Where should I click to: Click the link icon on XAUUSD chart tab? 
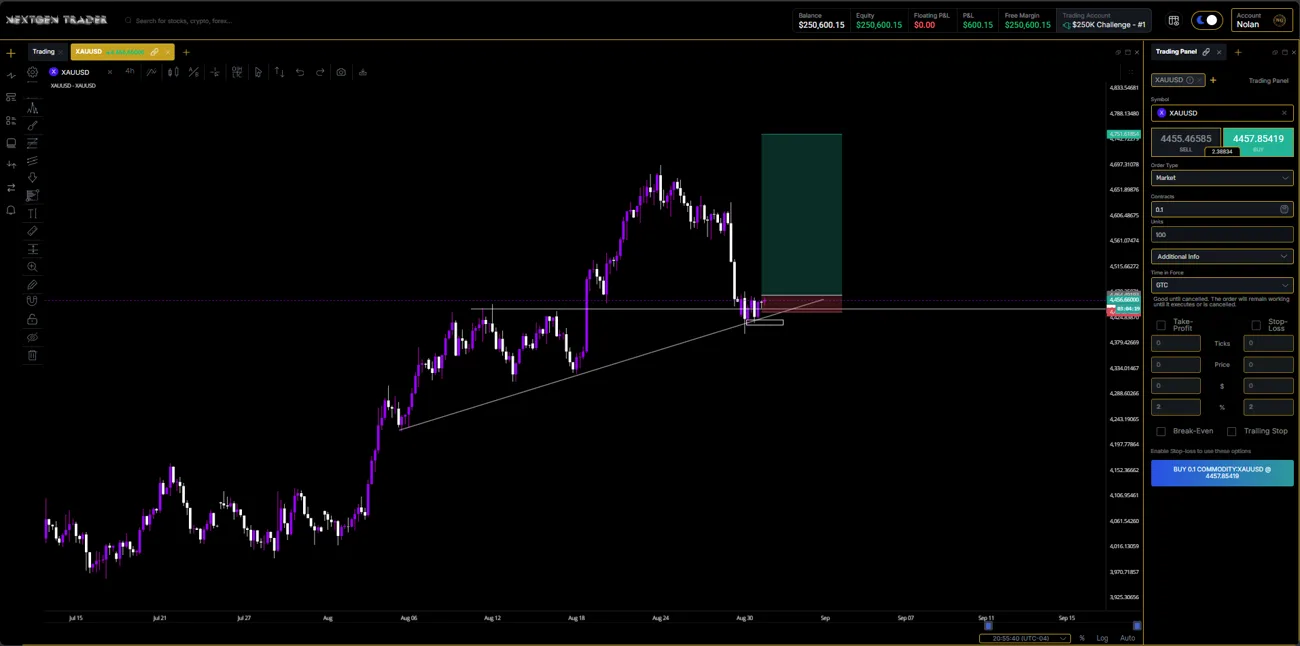point(154,52)
